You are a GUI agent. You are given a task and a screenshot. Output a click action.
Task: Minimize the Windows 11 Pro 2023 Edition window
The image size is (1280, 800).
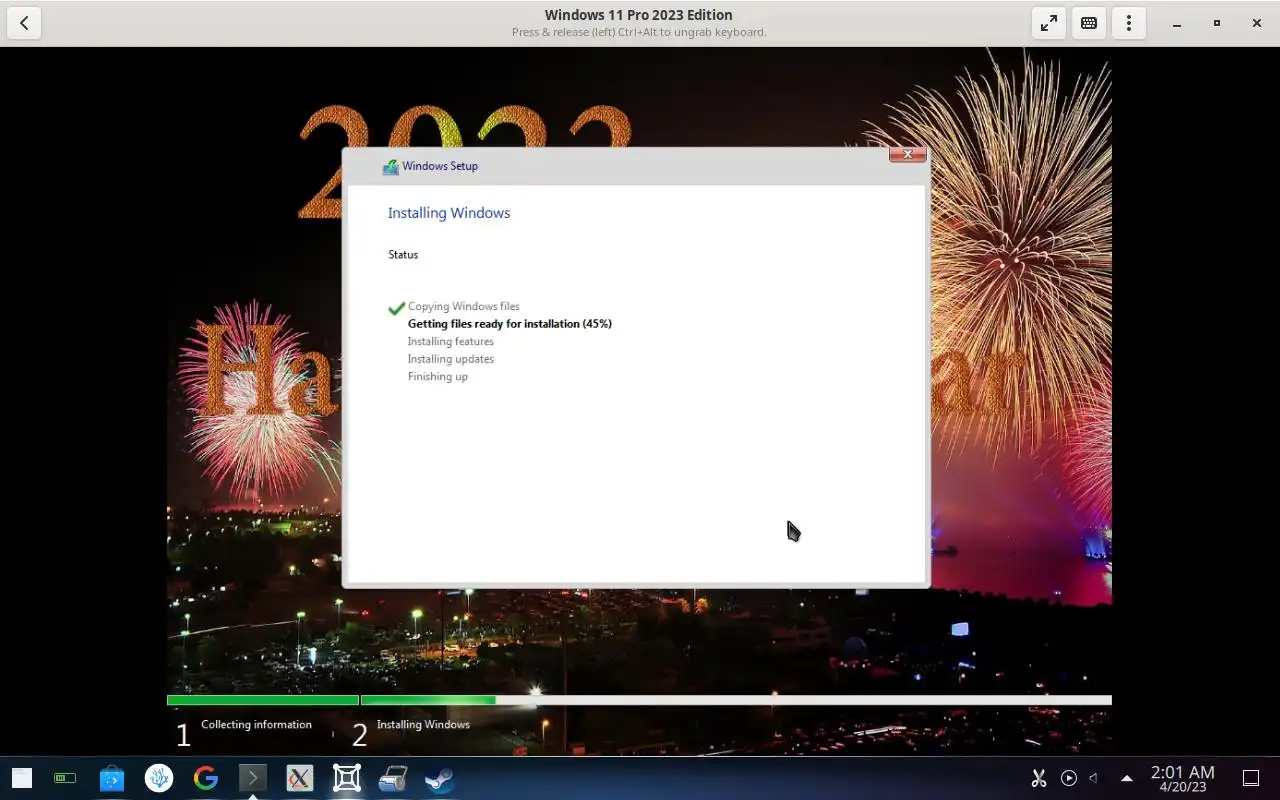1177,23
